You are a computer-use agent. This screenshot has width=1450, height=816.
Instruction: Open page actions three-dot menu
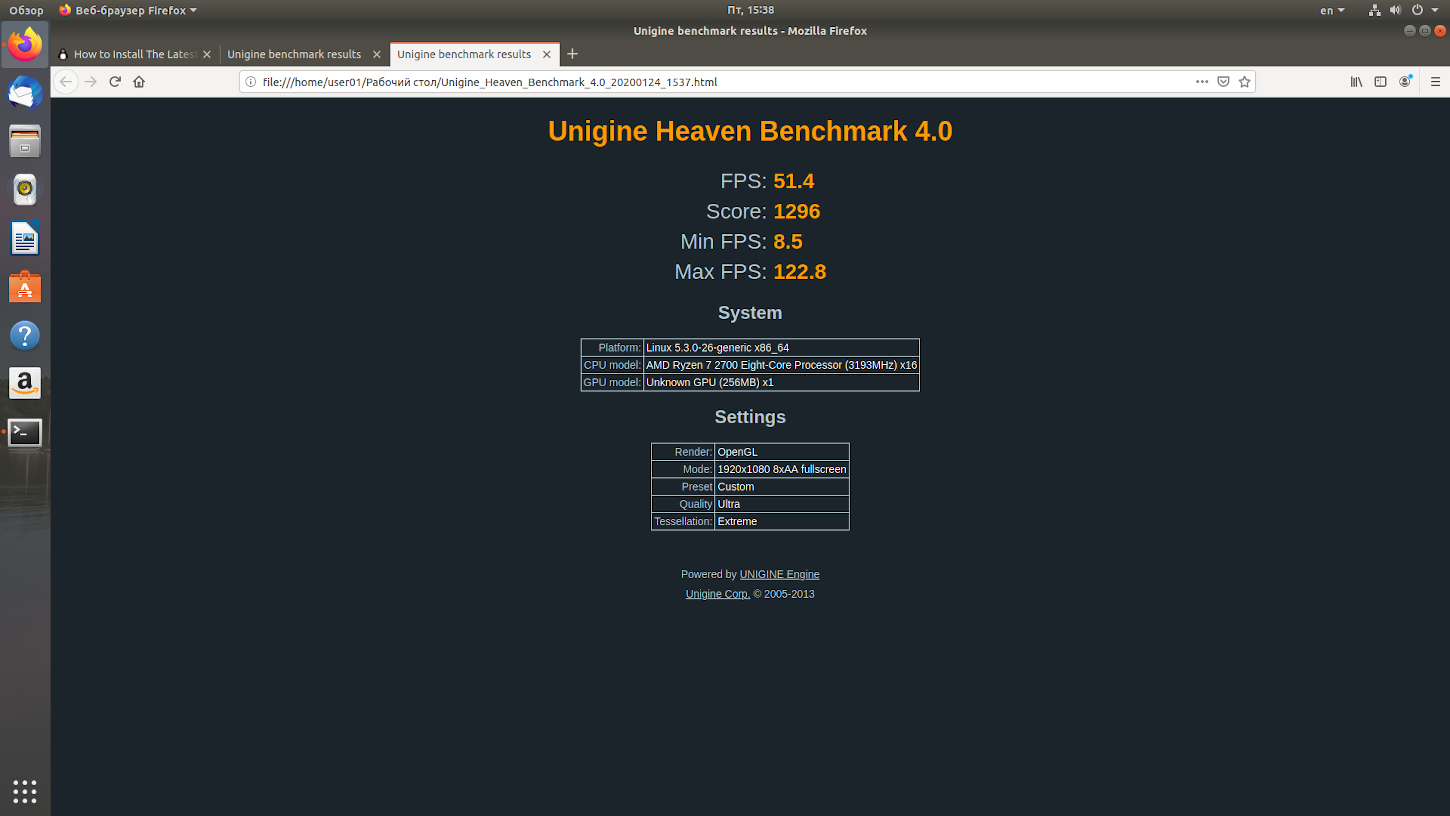[1202, 82]
